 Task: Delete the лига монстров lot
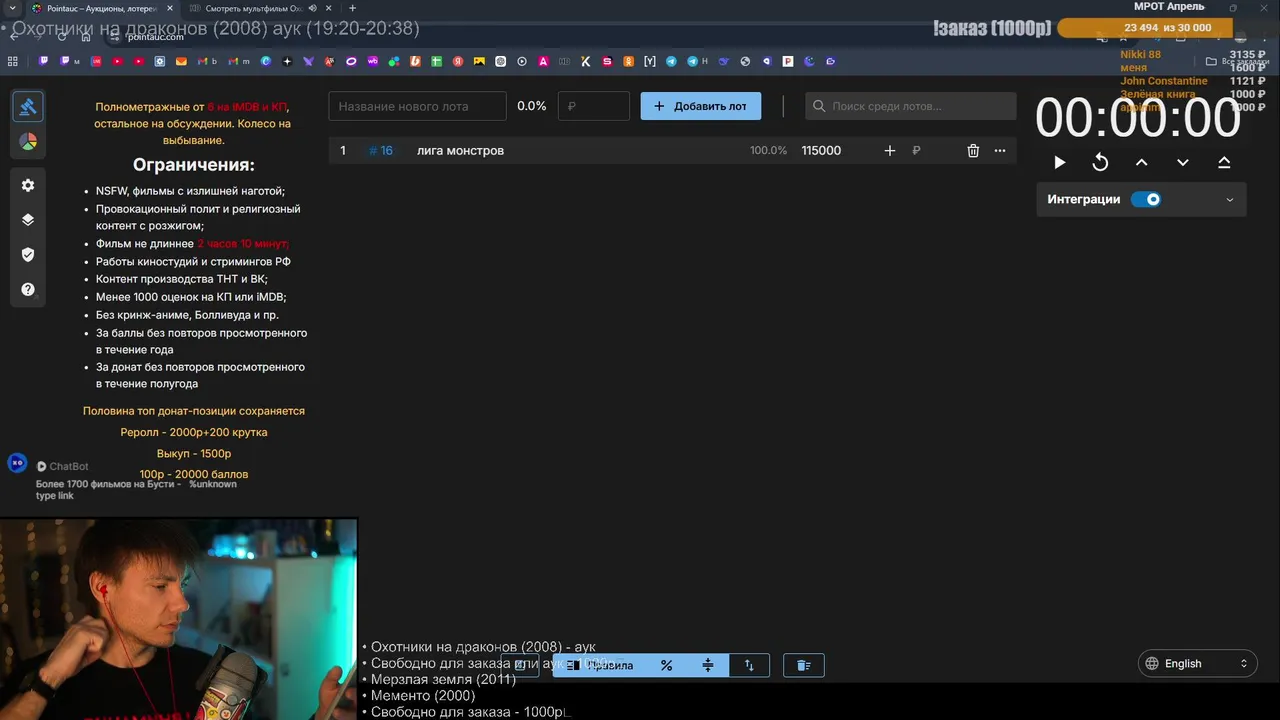pyautogui.click(x=973, y=150)
